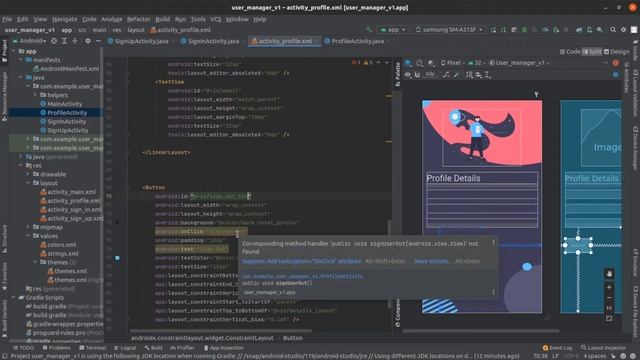Screen dimensions: 640x360
Task: Open the Navigate menu
Action: (64, 19)
